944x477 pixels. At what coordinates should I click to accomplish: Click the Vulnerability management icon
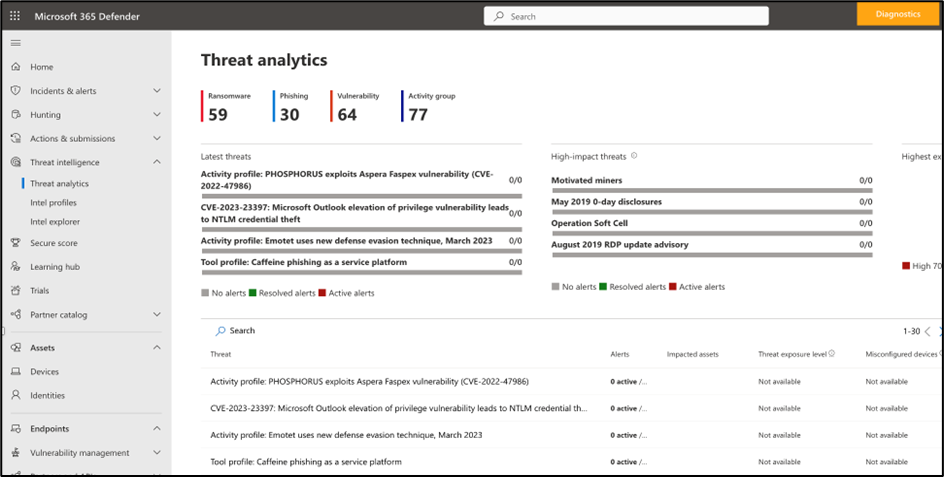pos(16,452)
